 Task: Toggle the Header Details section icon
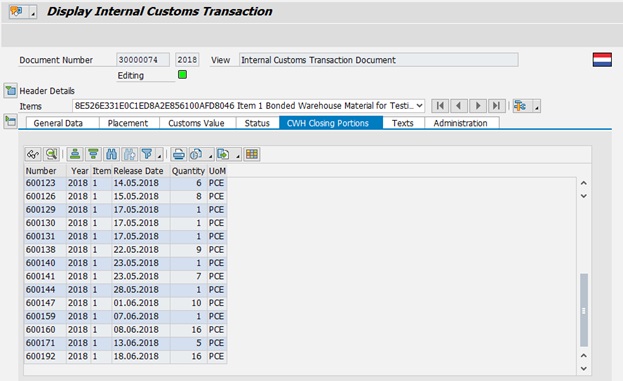tap(10, 91)
